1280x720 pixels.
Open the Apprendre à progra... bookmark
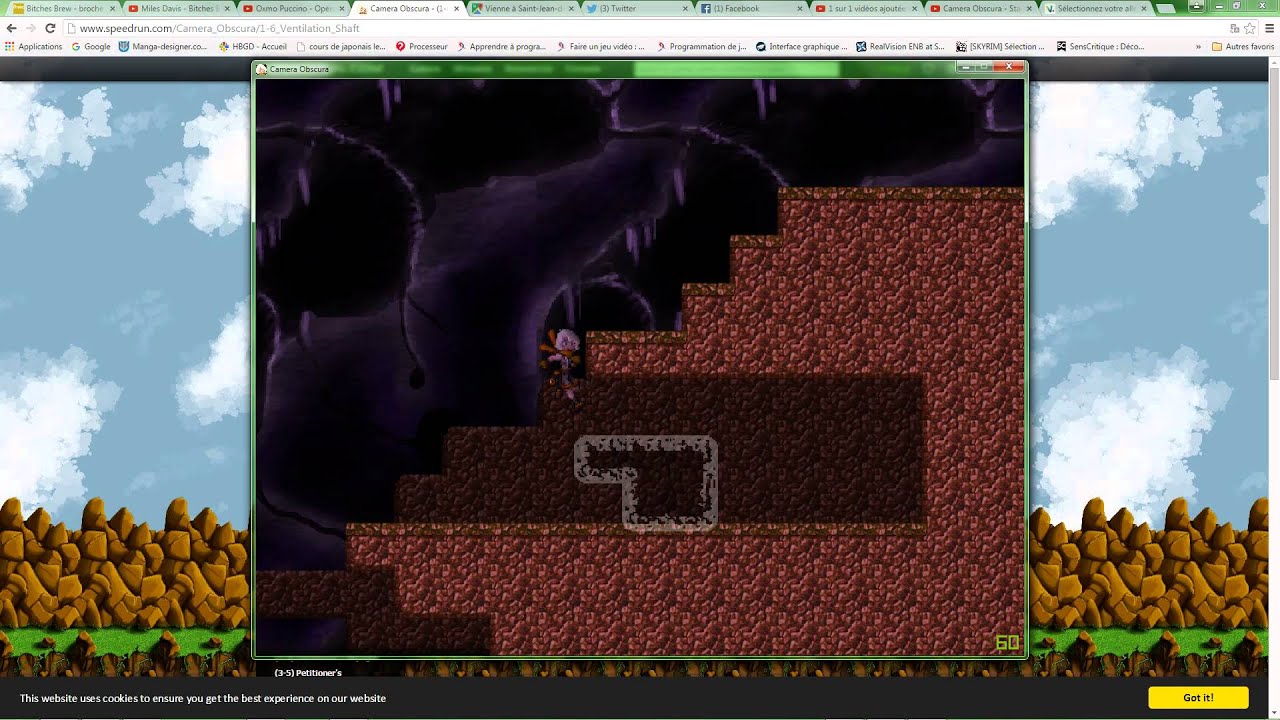[501, 46]
